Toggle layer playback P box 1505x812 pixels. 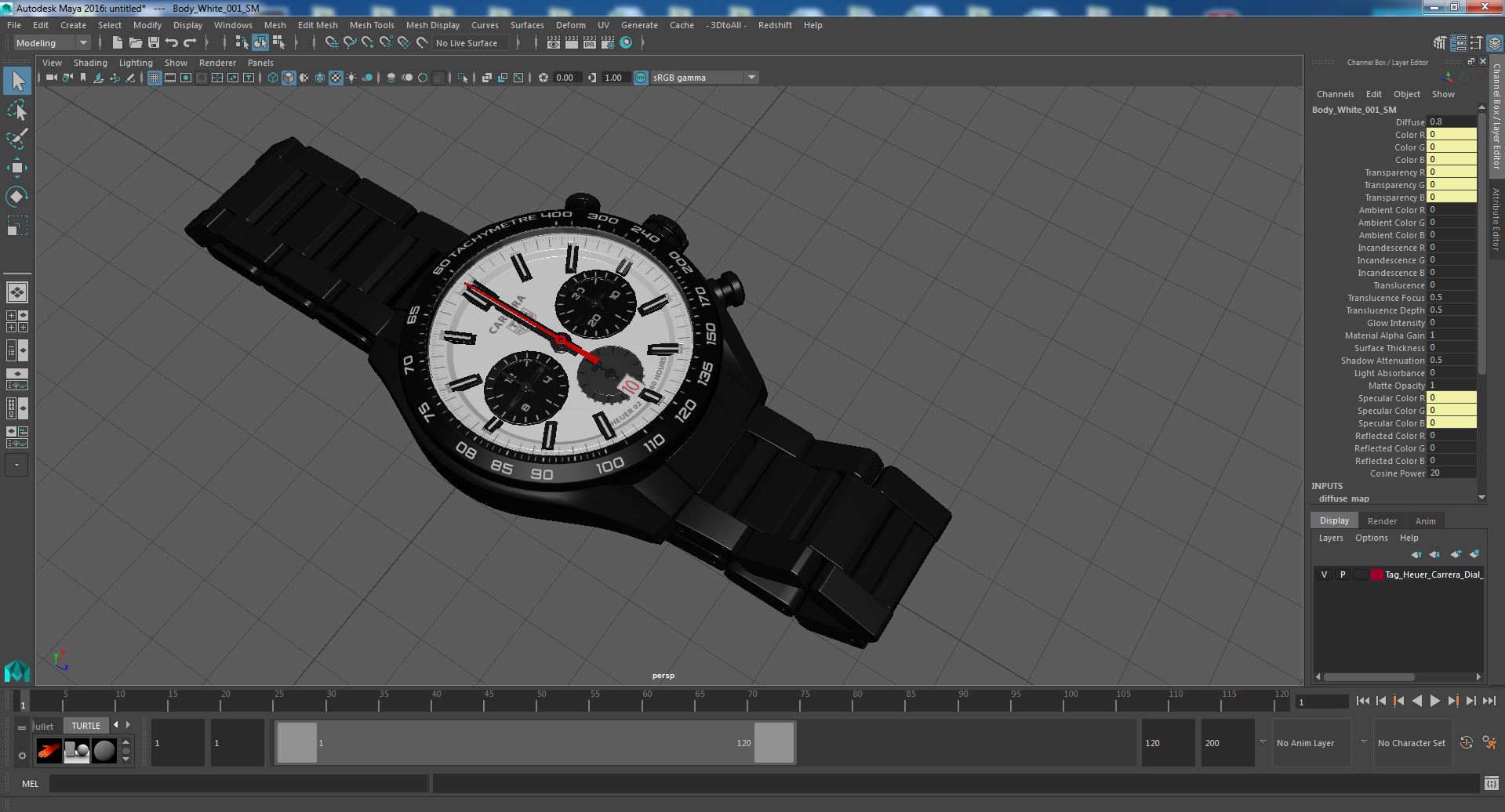coord(1342,575)
